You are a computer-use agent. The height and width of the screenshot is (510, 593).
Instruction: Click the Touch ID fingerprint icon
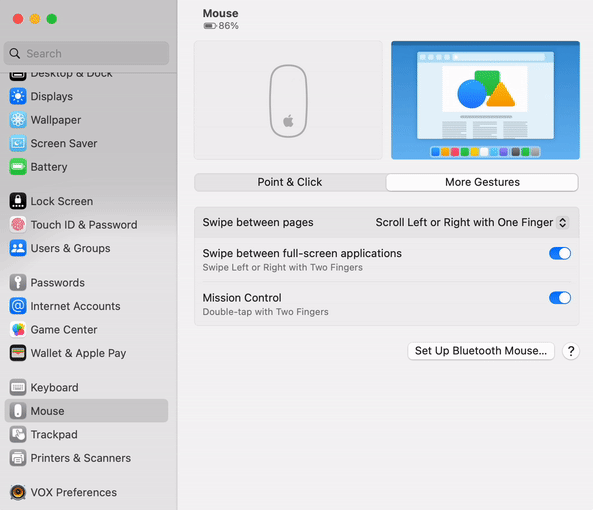click(18, 225)
